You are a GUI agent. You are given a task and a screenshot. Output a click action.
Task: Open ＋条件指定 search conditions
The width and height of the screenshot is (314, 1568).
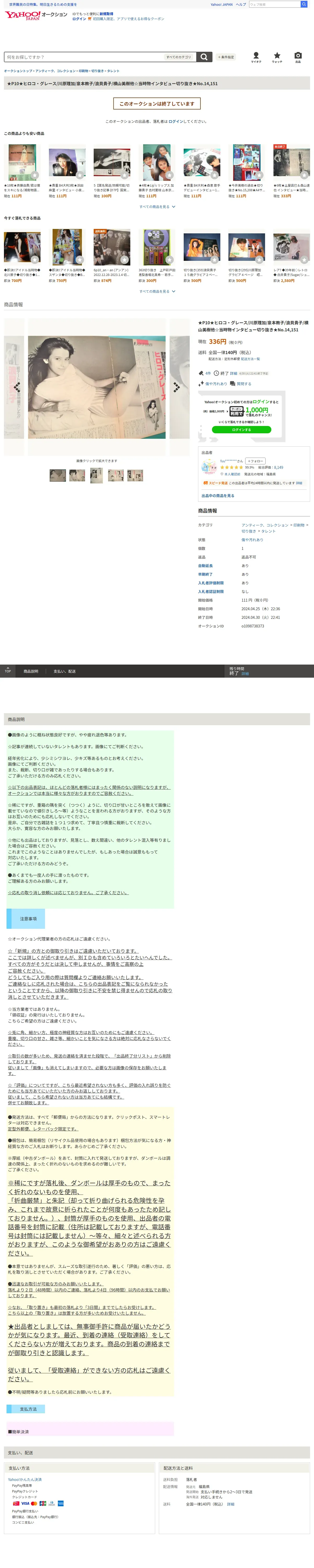coord(226,57)
